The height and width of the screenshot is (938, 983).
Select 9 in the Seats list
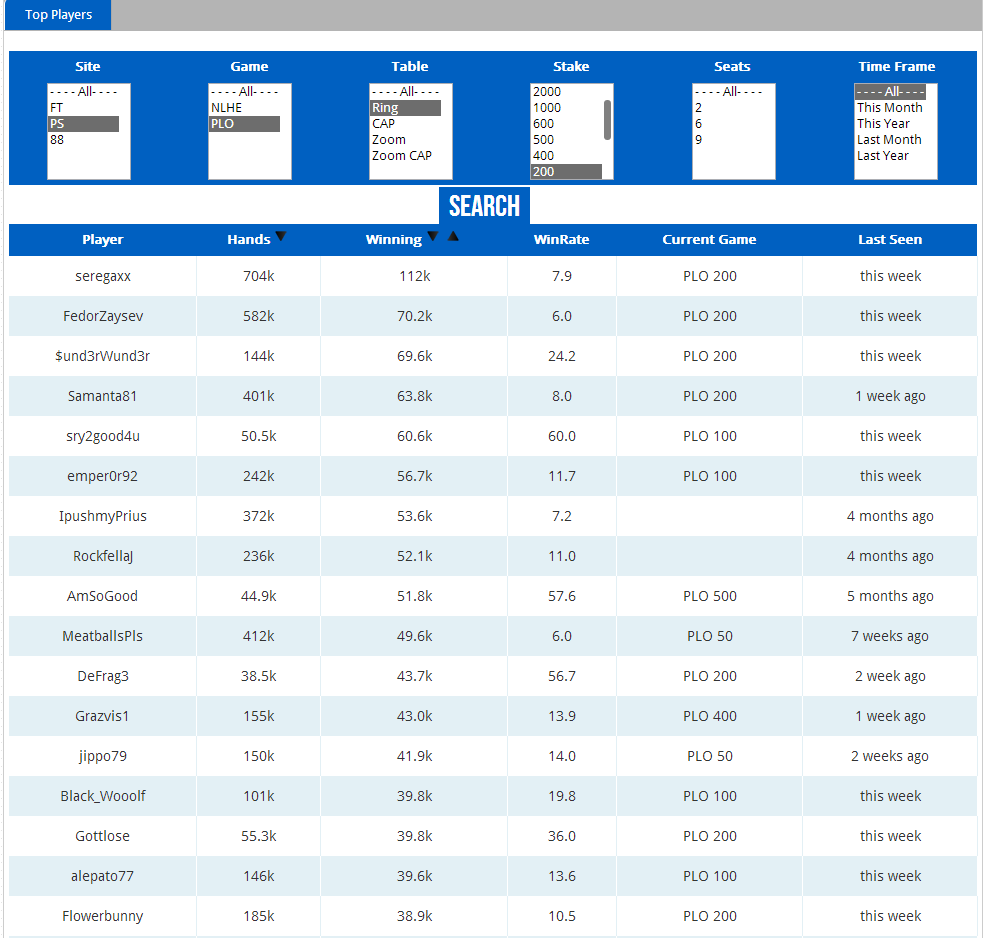point(728,140)
